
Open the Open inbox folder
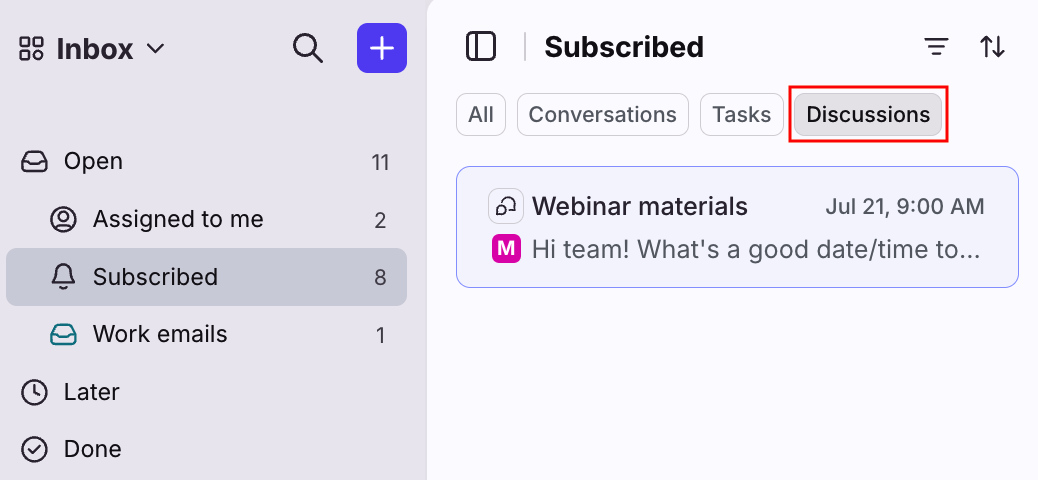tap(207, 162)
